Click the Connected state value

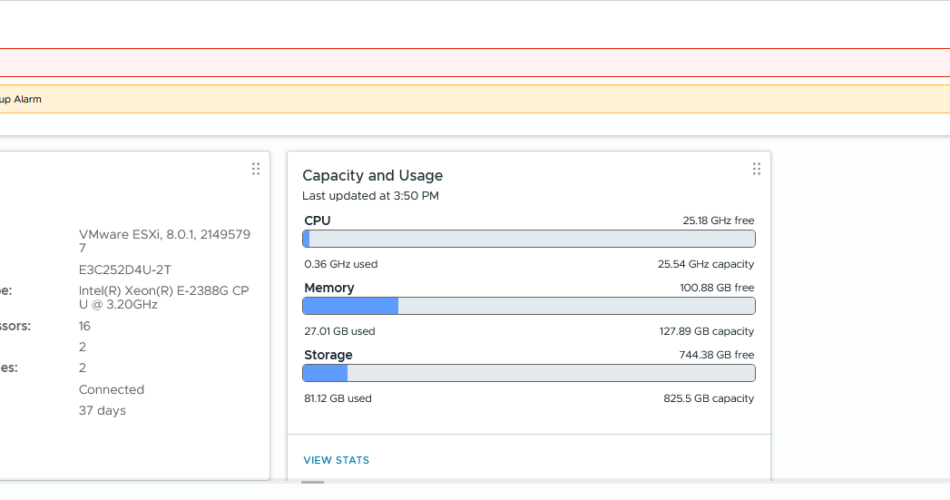pyautogui.click(x=111, y=390)
